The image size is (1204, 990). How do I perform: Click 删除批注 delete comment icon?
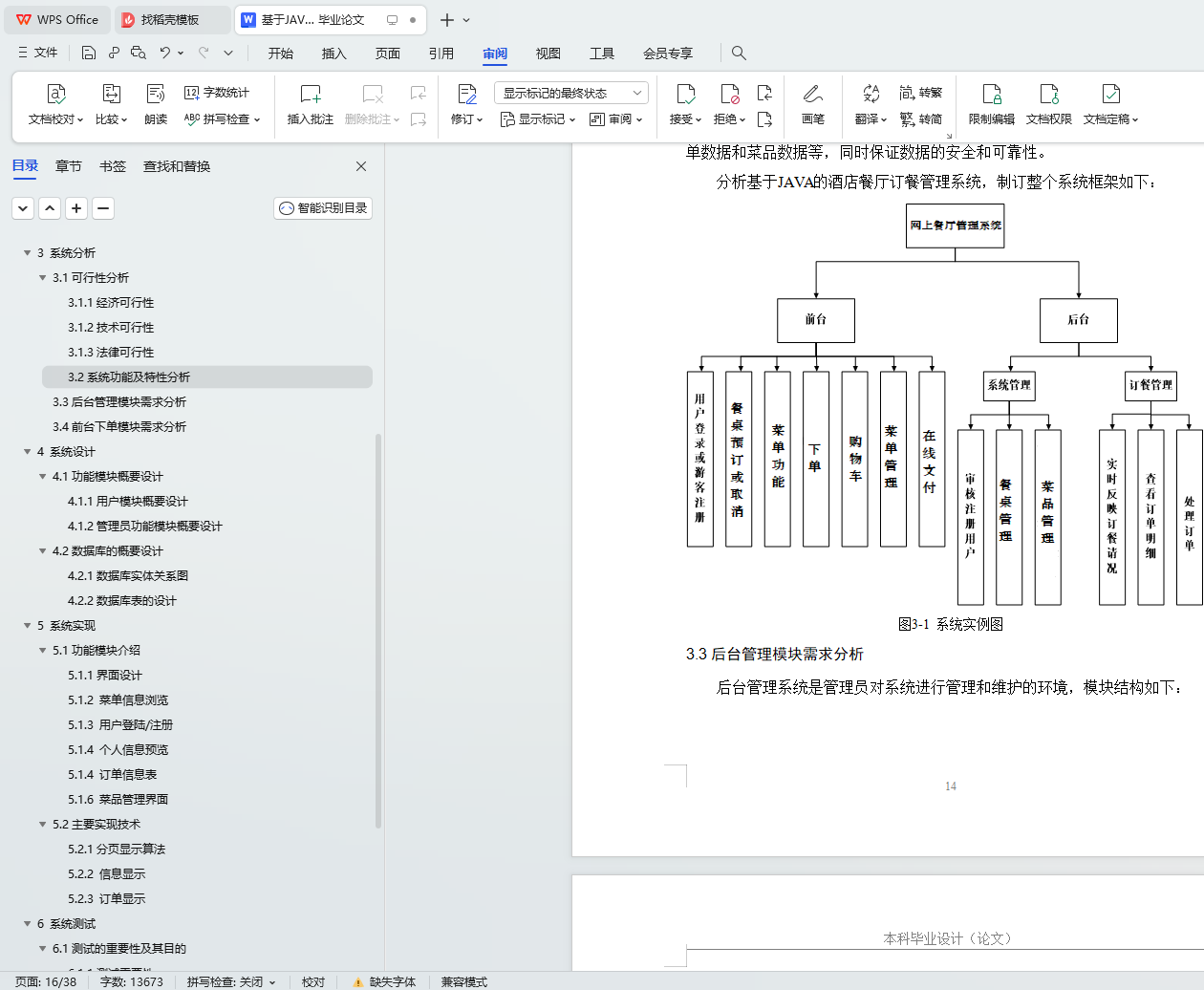tap(373, 95)
